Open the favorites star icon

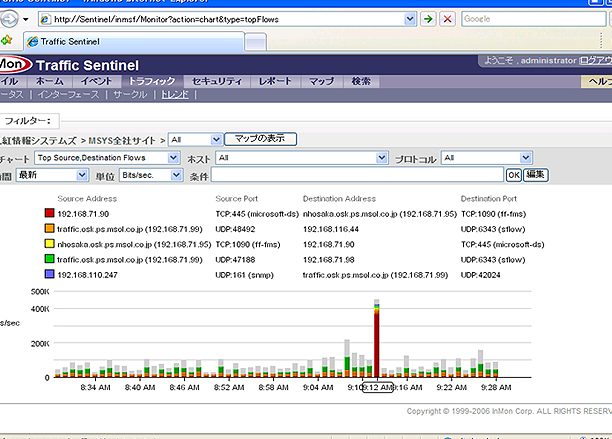point(7,40)
